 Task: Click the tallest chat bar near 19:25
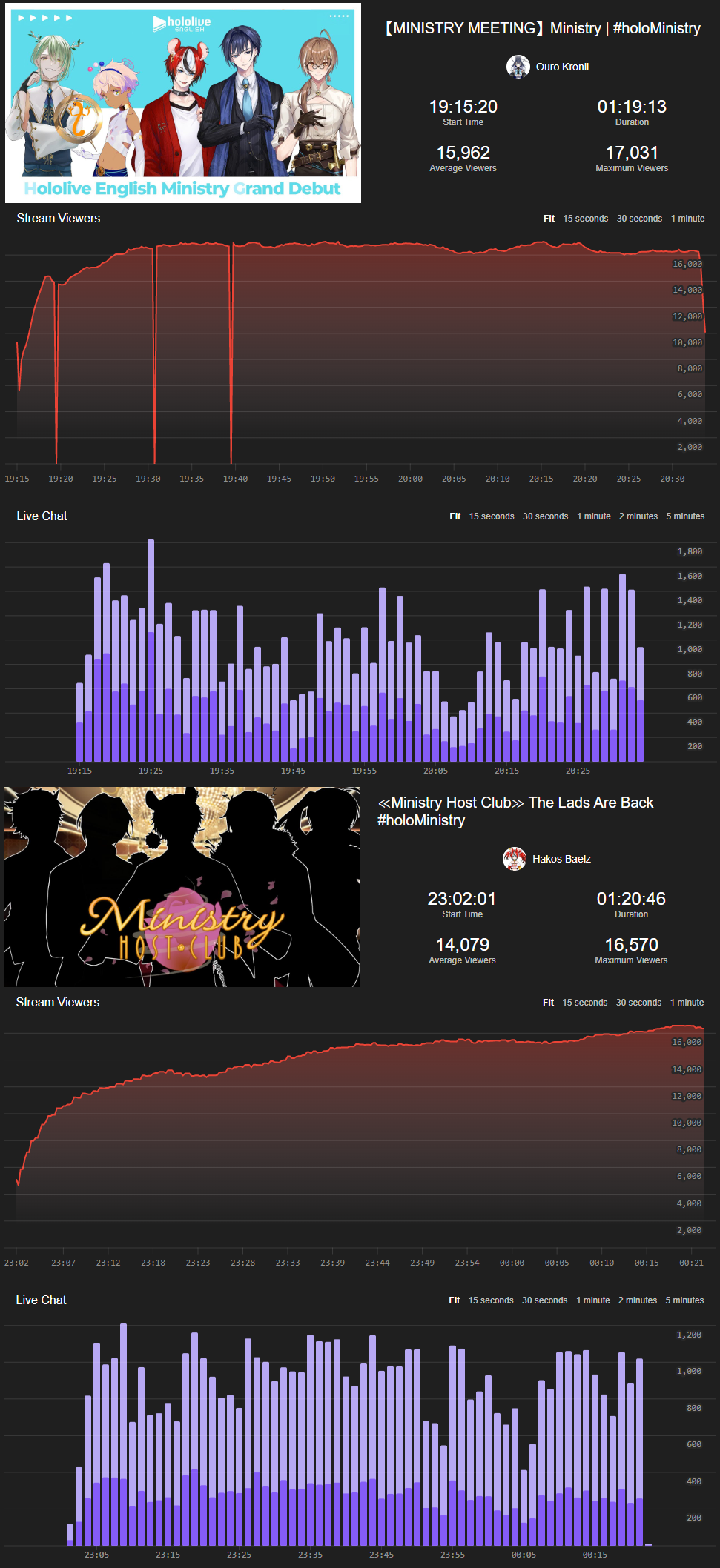(x=151, y=651)
